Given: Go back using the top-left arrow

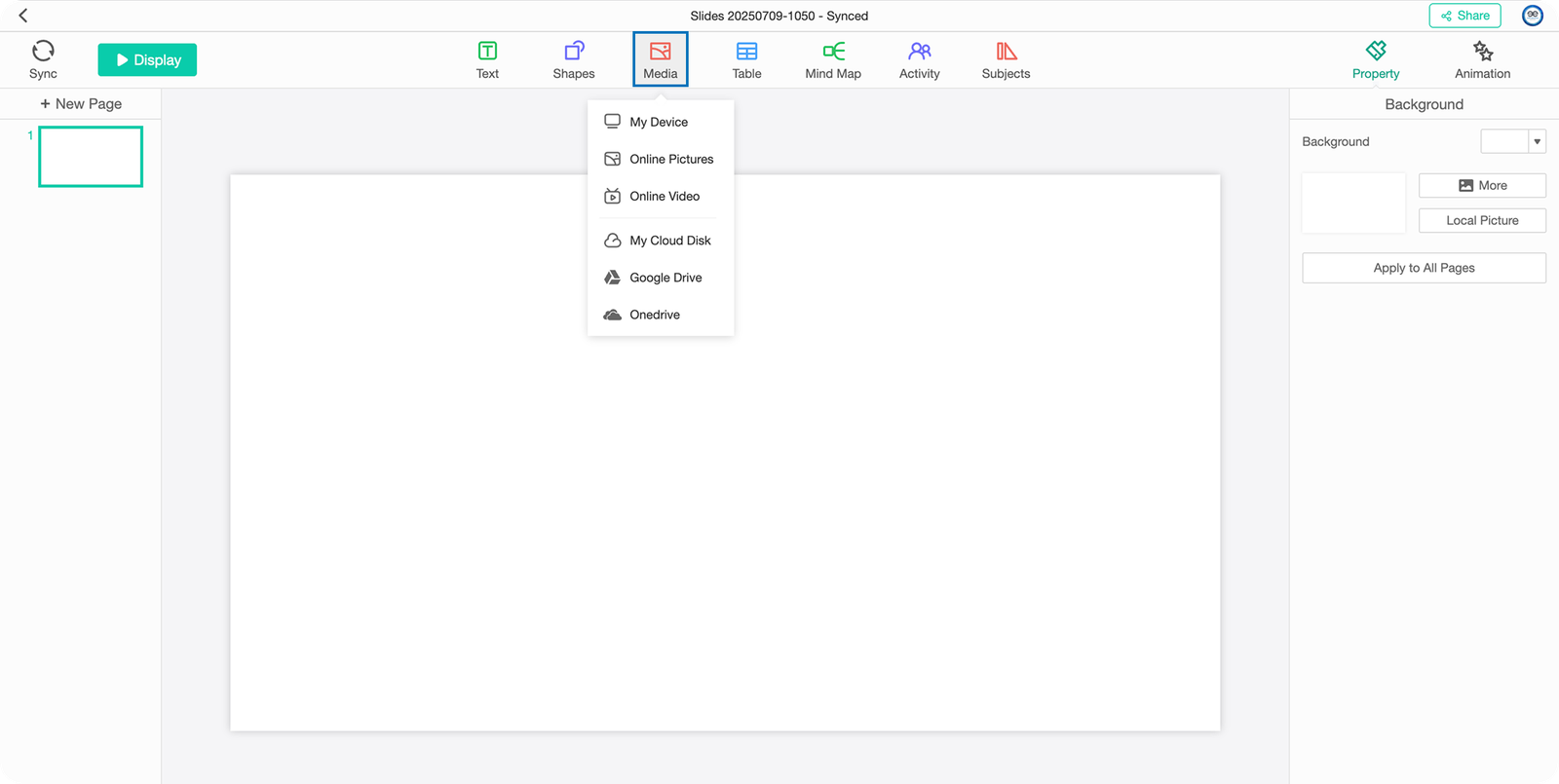Looking at the screenshot, I should point(23,16).
